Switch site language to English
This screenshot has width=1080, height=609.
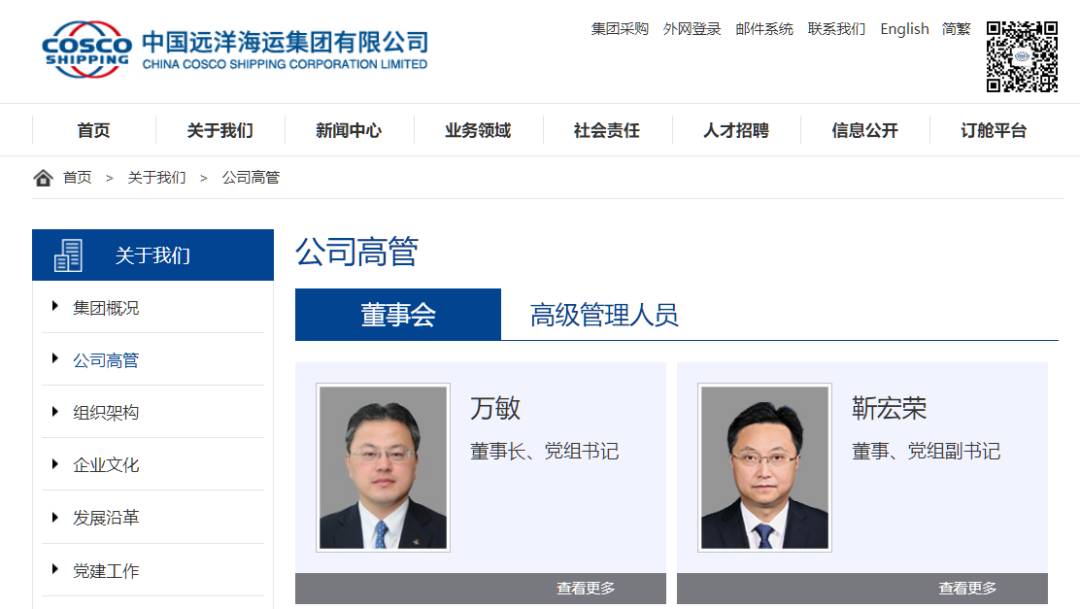(904, 29)
